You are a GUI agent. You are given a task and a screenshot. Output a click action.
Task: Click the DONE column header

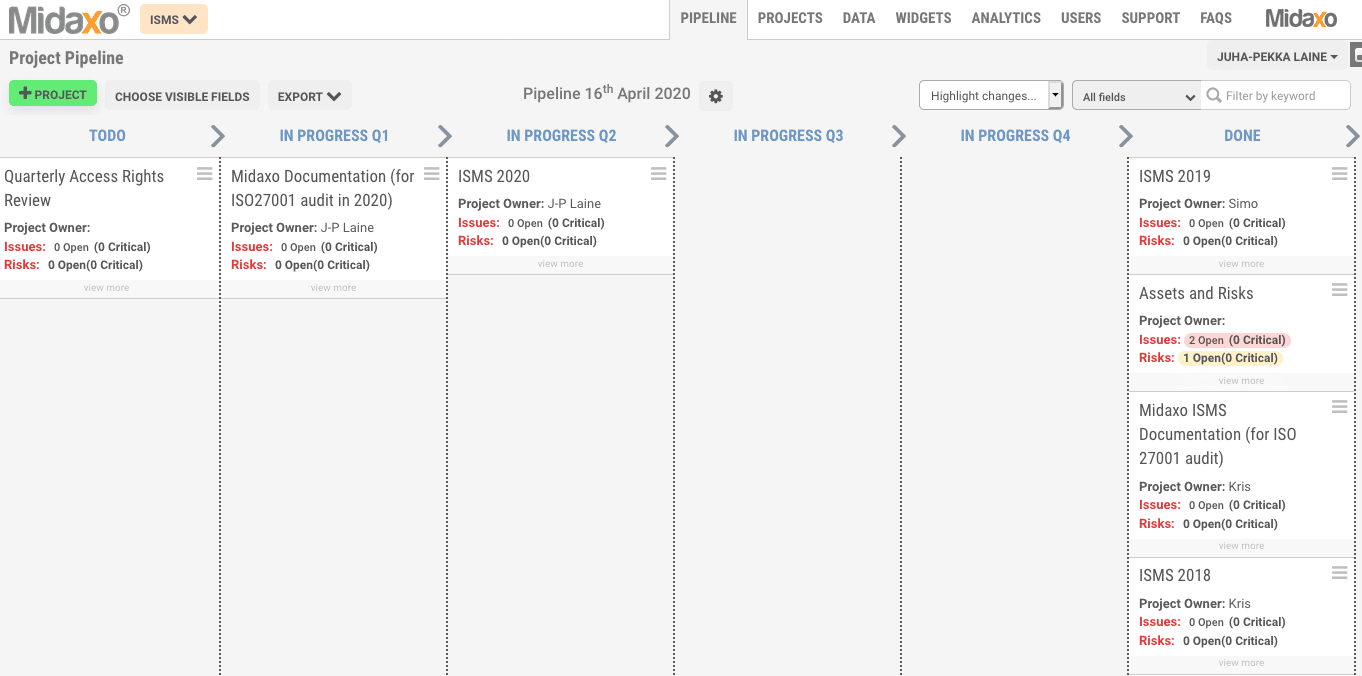[x=1242, y=136]
